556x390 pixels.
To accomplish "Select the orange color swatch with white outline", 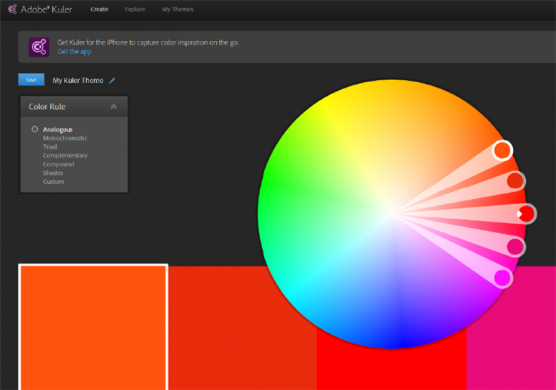I will tap(93, 327).
